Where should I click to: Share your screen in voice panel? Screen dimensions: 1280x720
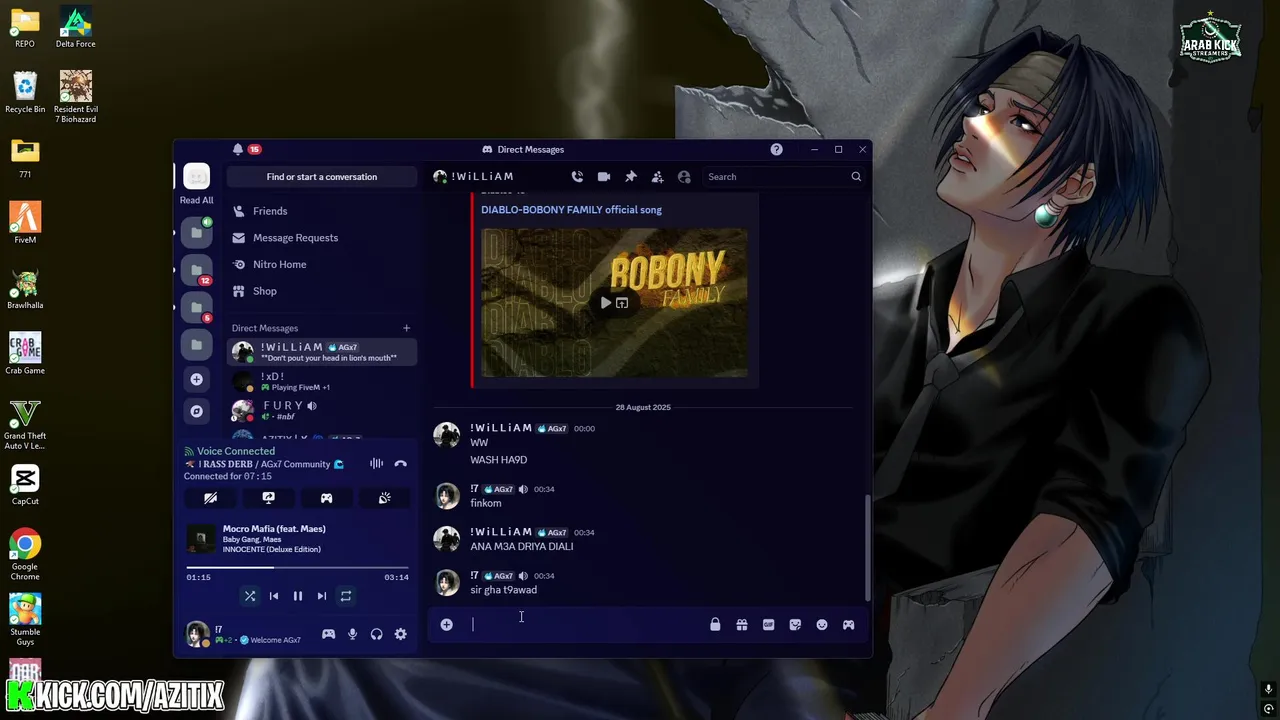268,498
